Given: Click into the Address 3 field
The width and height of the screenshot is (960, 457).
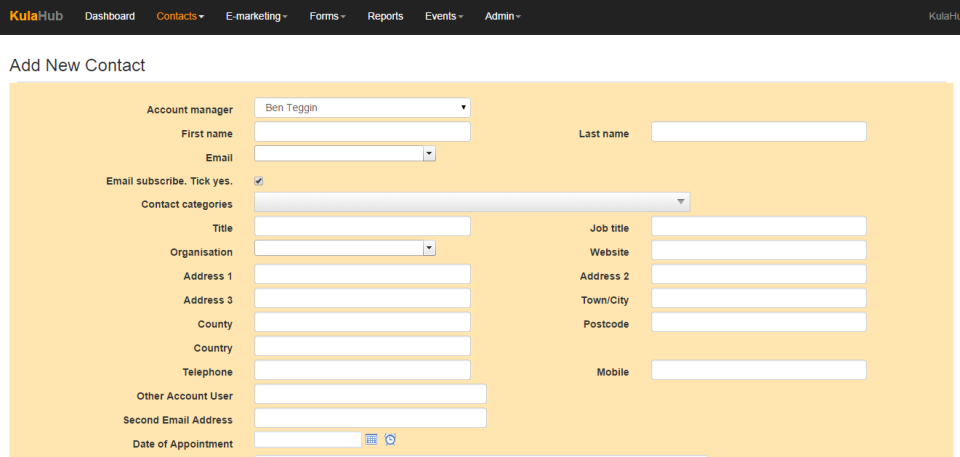Looking at the screenshot, I should 362,298.
